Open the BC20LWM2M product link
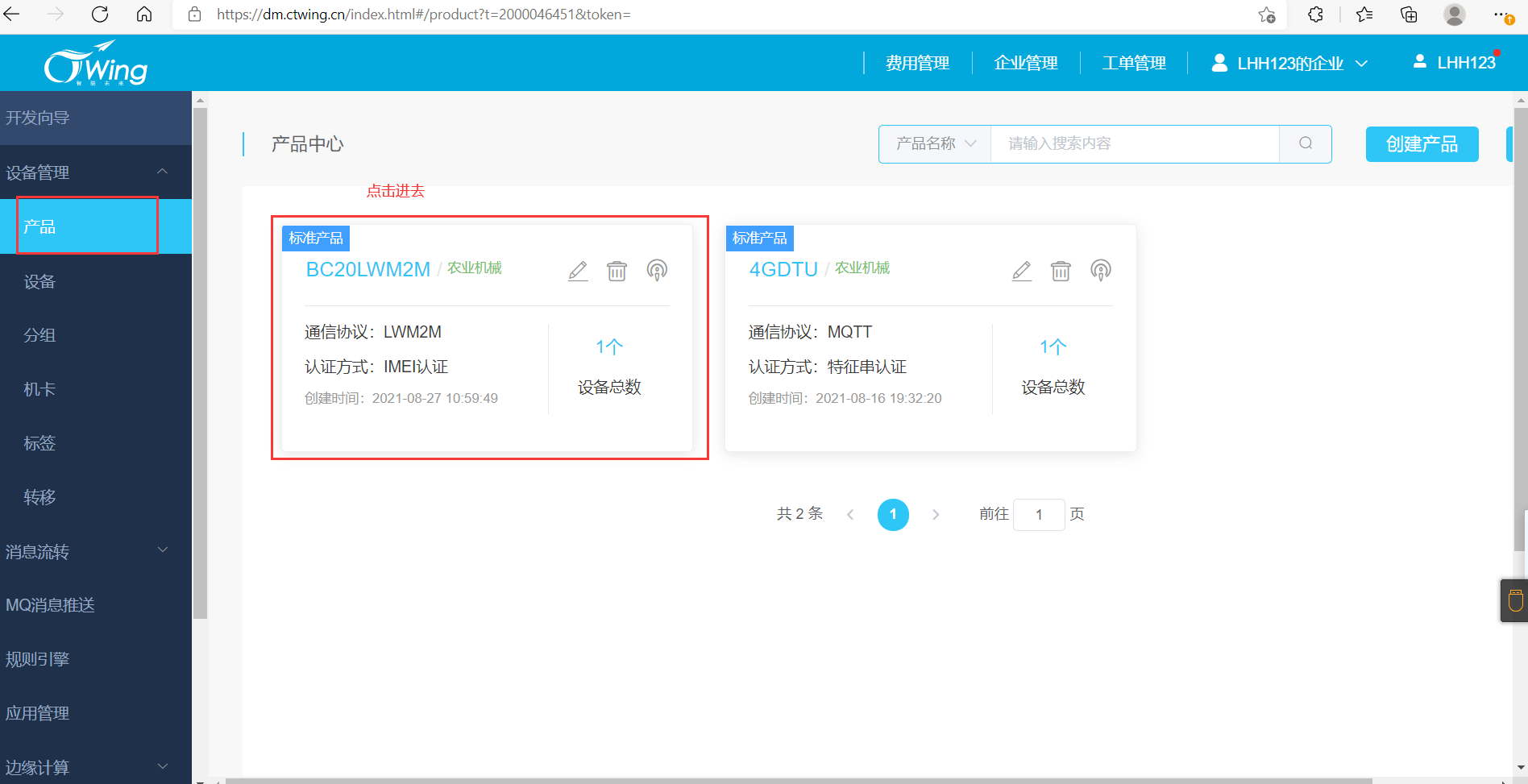The image size is (1528, 784). tap(368, 269)
